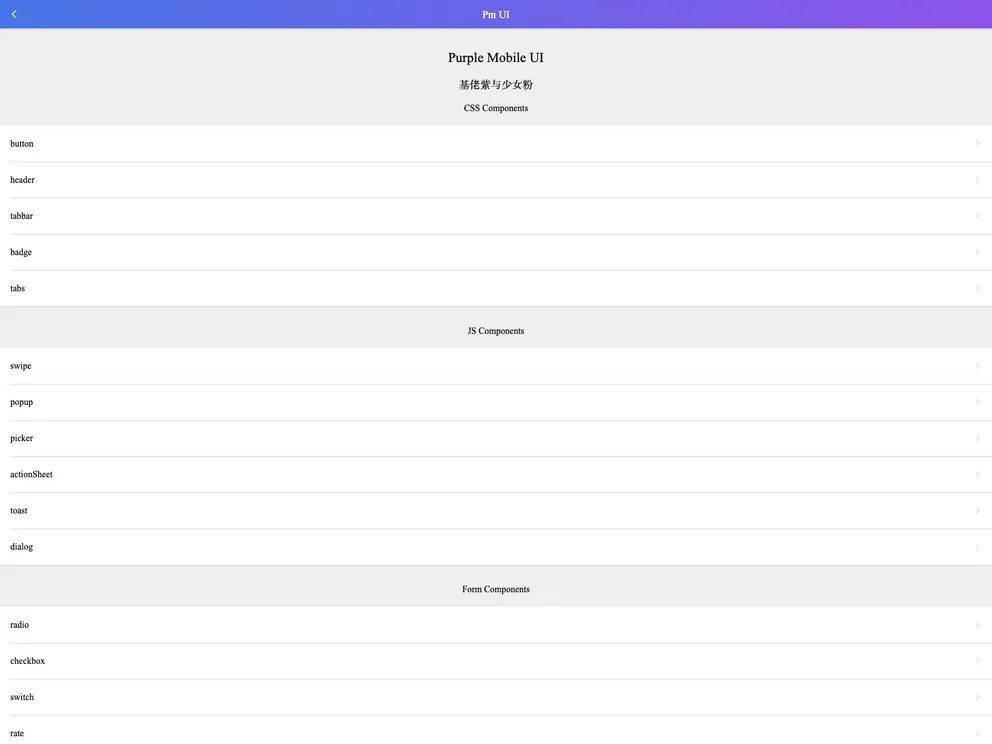Click chevron arrow on checkbox row
Viewport: 992px width, 744px height.
977,661
